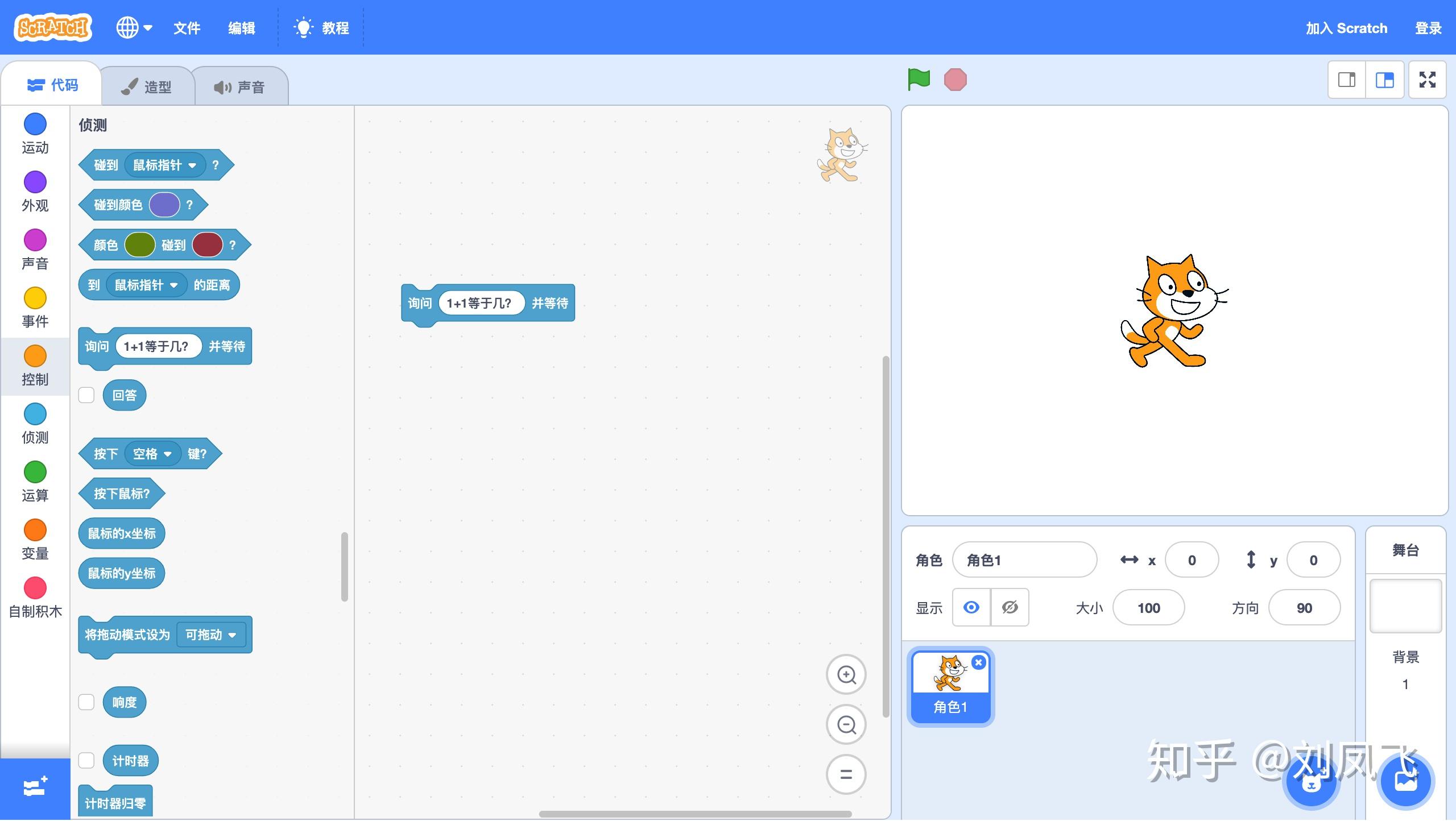1456x821 pixels.
Task: Reset workspace zoom with equals icon
Action: (x=846, y=774)
